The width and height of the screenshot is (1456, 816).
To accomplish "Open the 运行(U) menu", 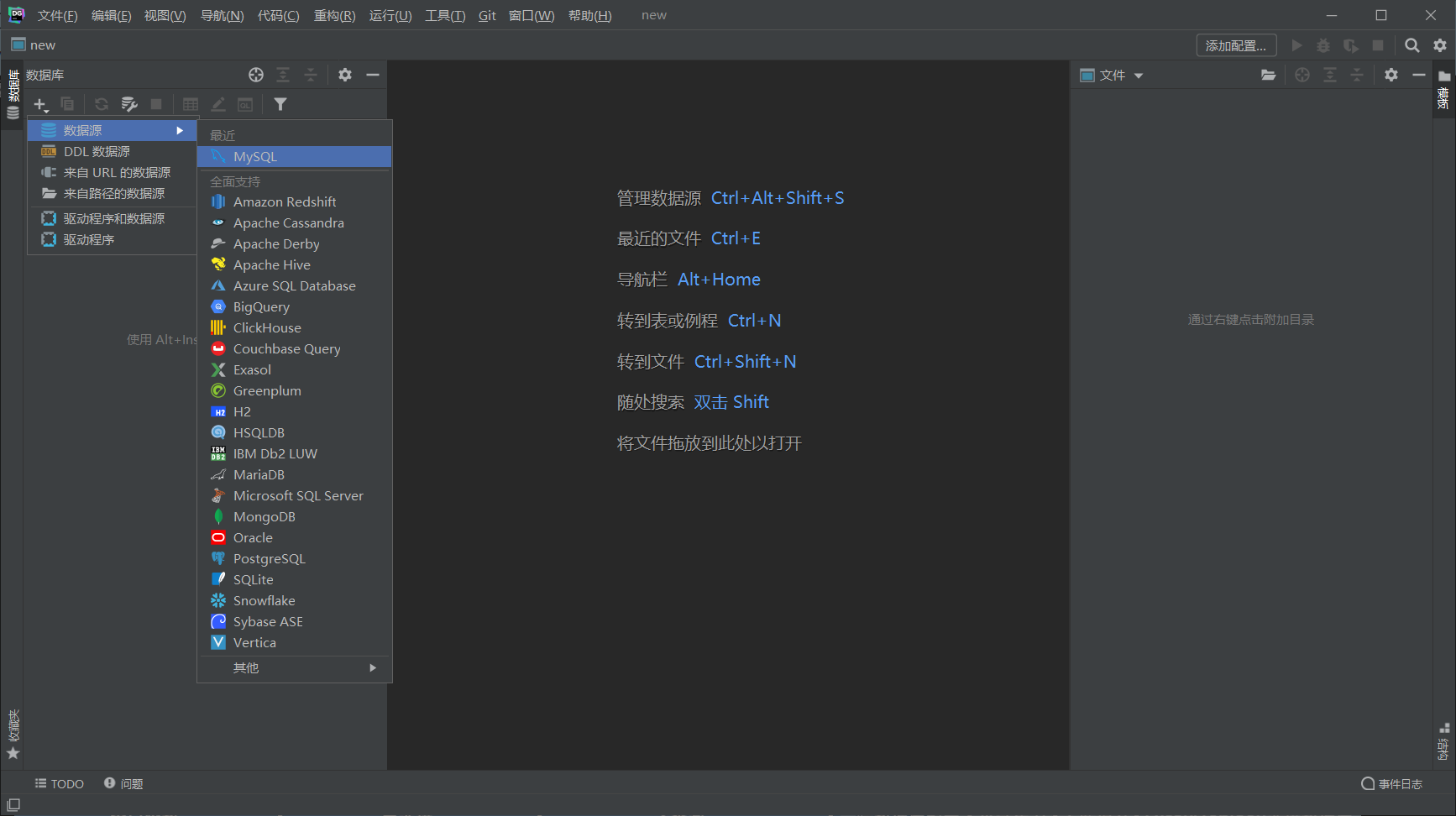I will coord(390,15).
